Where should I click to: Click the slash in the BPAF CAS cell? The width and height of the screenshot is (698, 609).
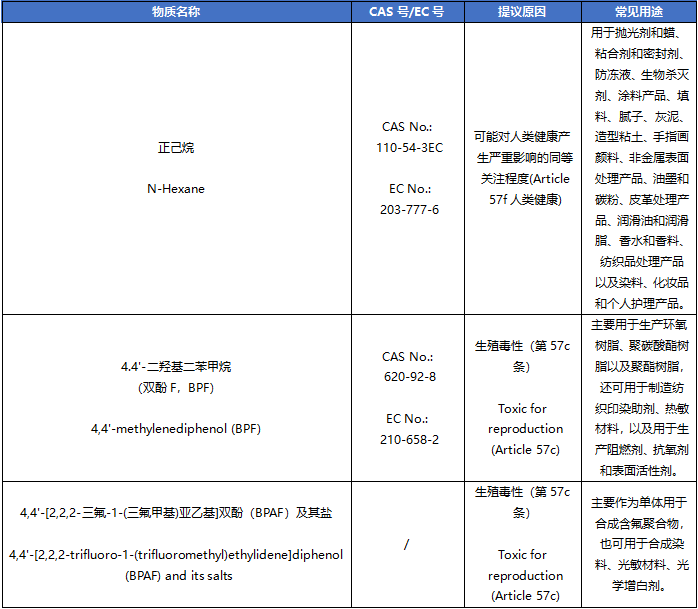406,544
